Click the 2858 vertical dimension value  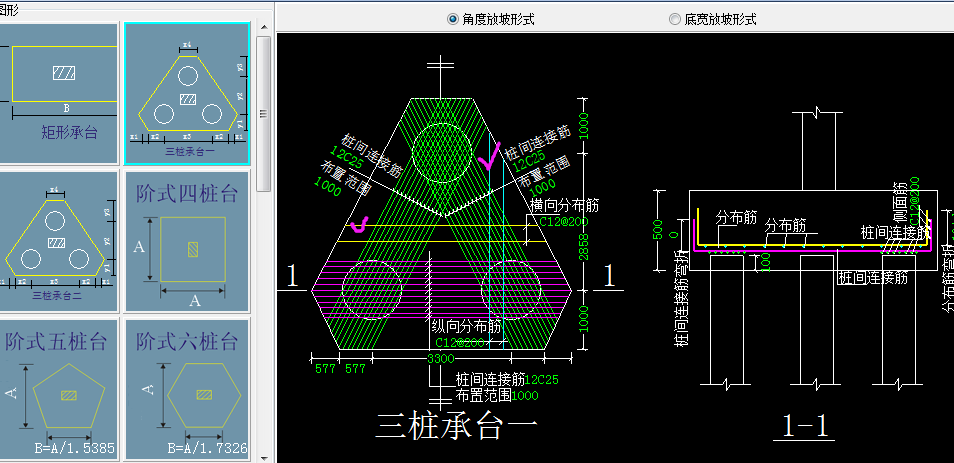tap(584, 245)
